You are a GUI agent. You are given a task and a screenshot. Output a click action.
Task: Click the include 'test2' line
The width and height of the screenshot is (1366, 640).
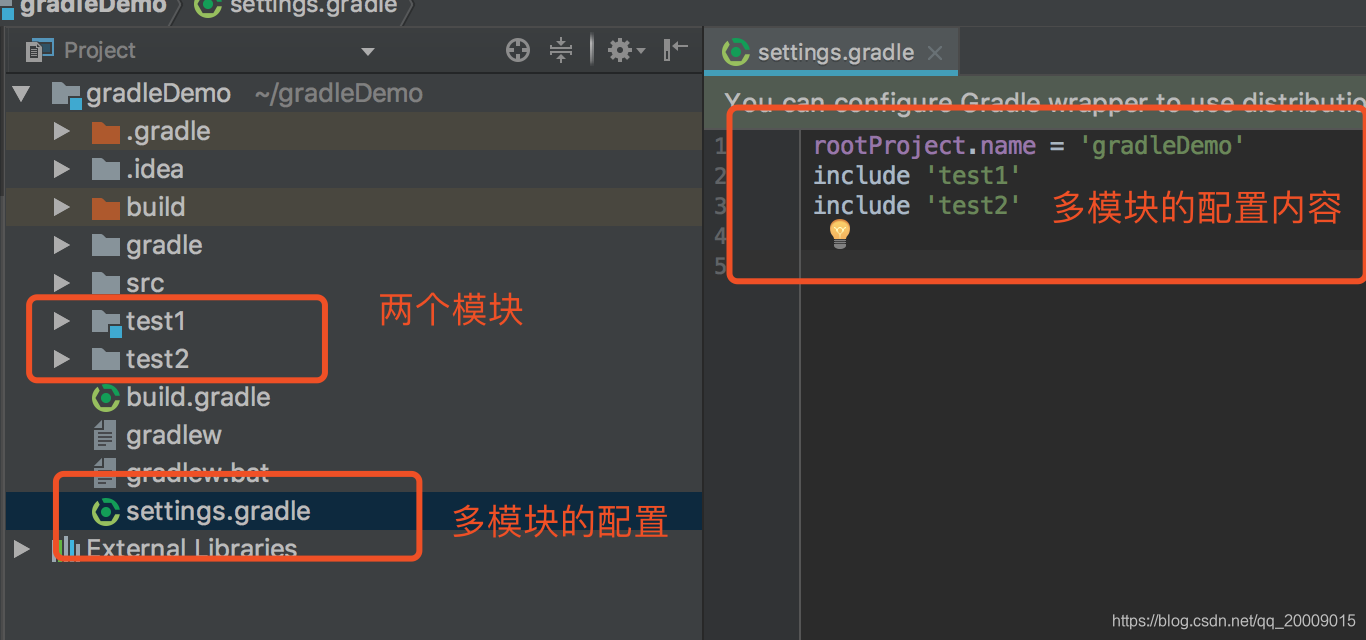[x=917, y=206]
